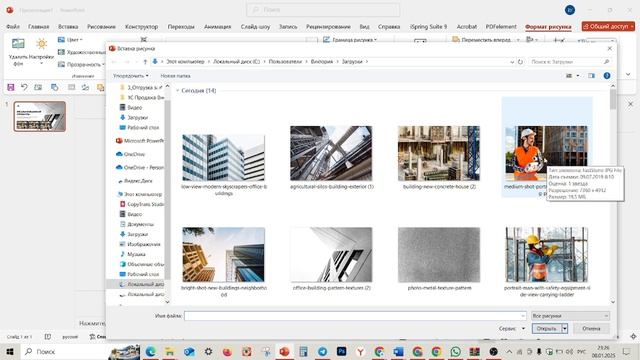The width and height of the screenshot is (640, 360).
Task: Switch to the Вставка ribbon tab
Action: point(68,27)
